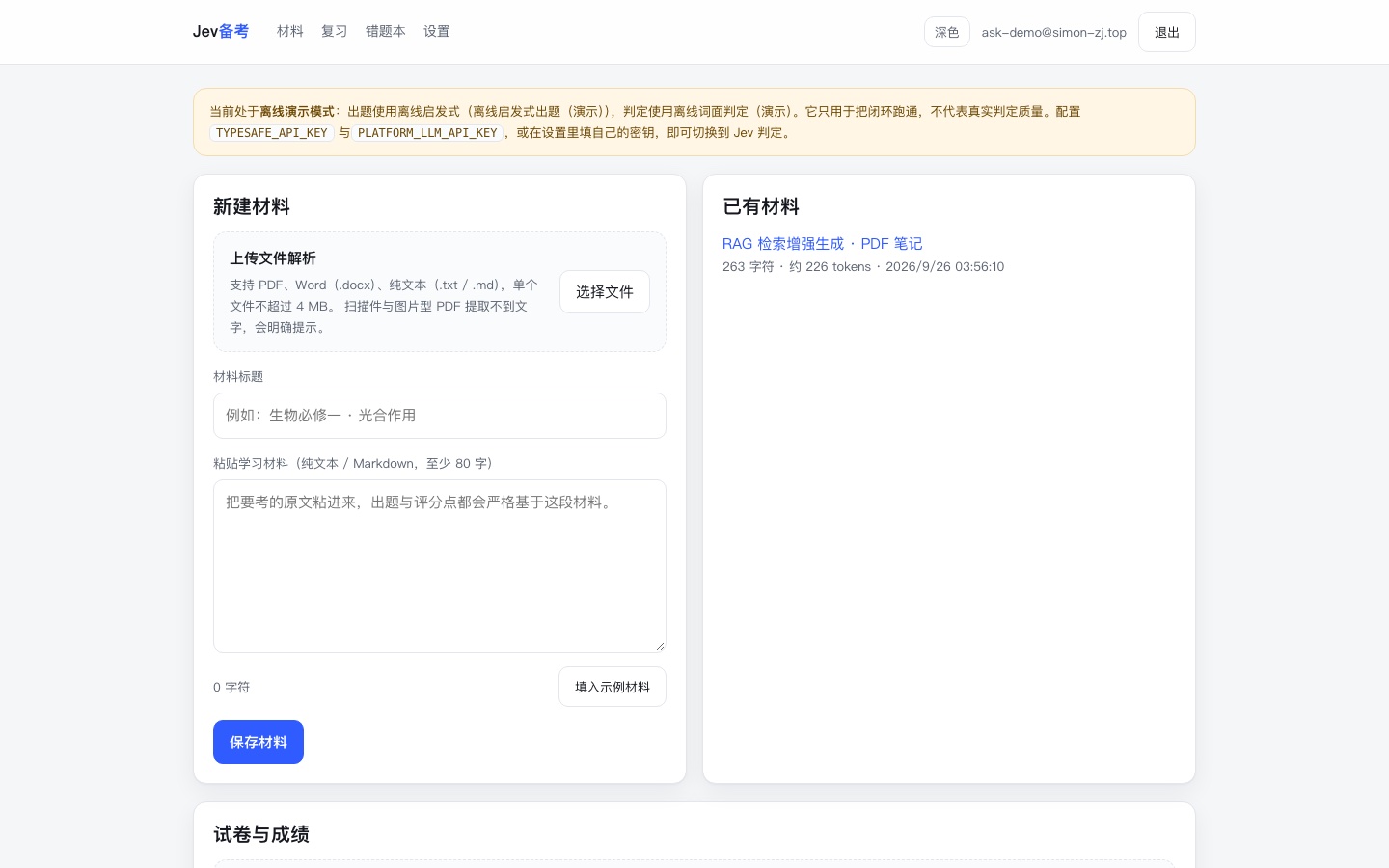The width and height of the screenshot is (1389, 868).
Task: Click 填入示例材料 button
Action: (x=613, y=687)
